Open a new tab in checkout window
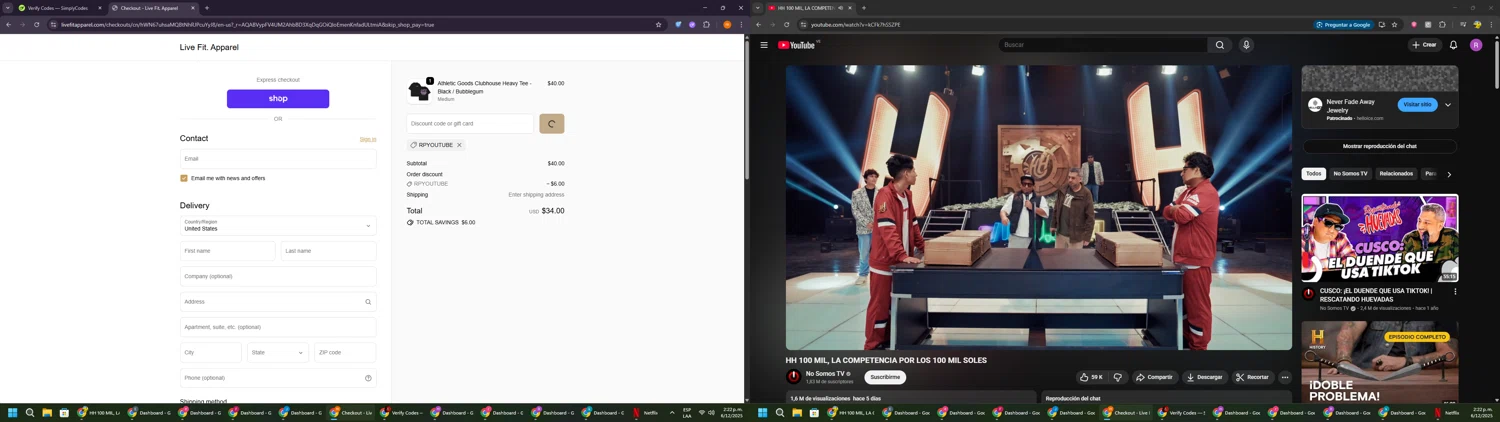The height and width of the screenshot is (422, 1500). coord(207,8)
